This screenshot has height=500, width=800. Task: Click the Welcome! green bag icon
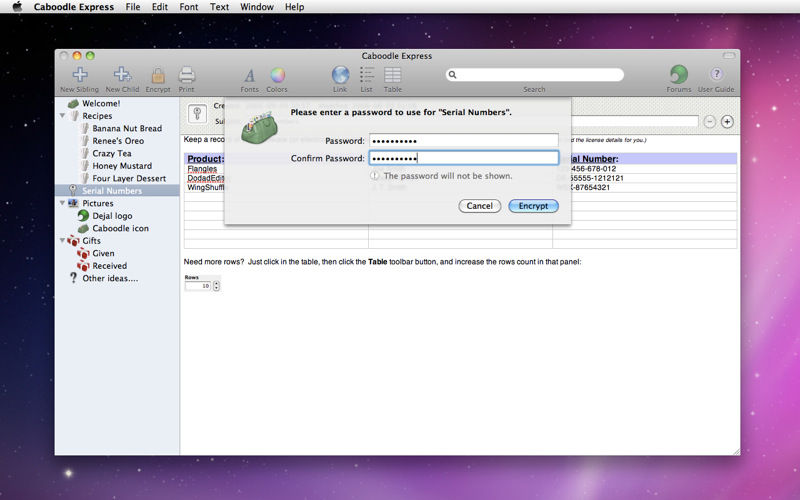73,104
